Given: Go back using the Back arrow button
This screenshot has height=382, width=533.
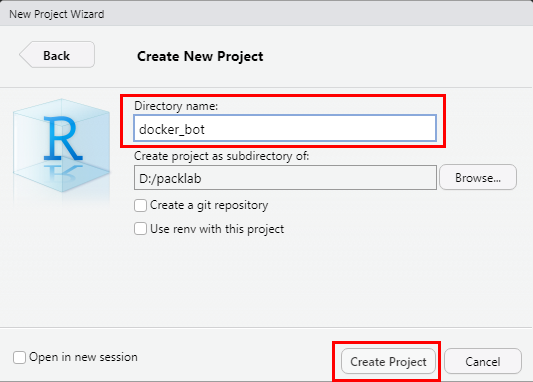Looking at the screenshot, I should (x=57, y=55).
